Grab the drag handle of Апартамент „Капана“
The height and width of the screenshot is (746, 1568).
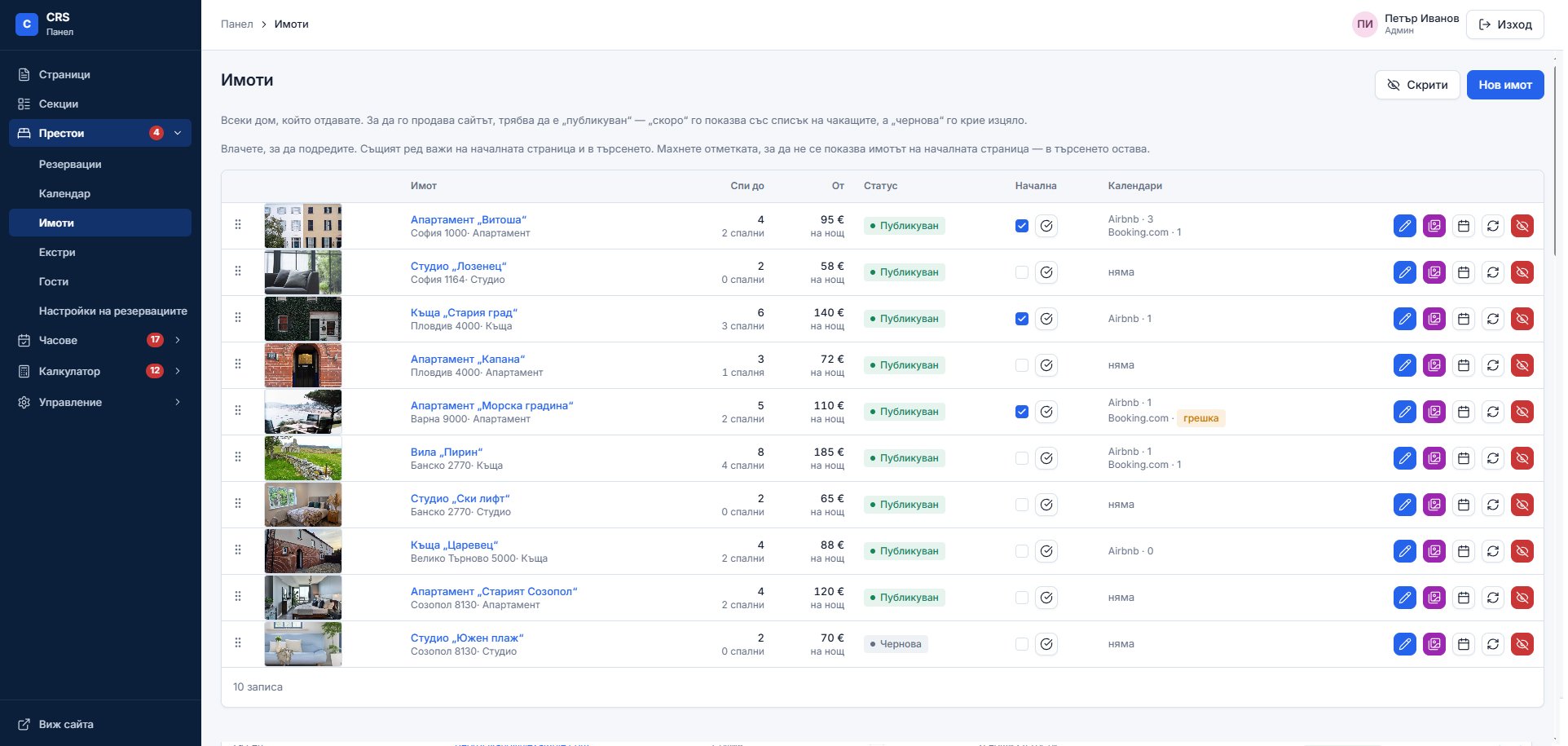pos(238,364)
